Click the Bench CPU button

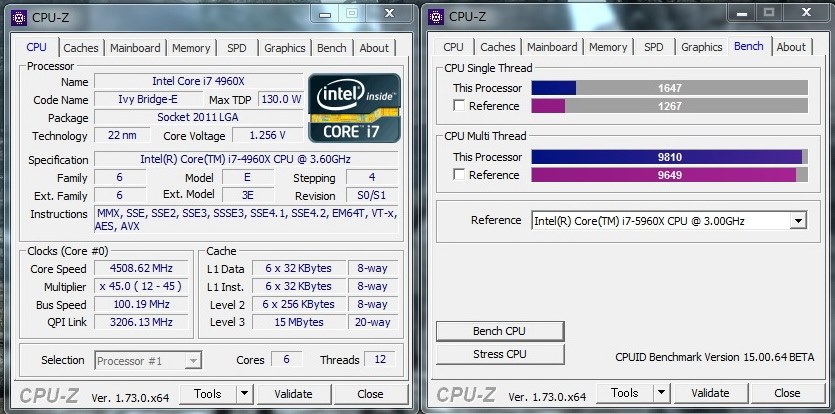click(500, 331)
